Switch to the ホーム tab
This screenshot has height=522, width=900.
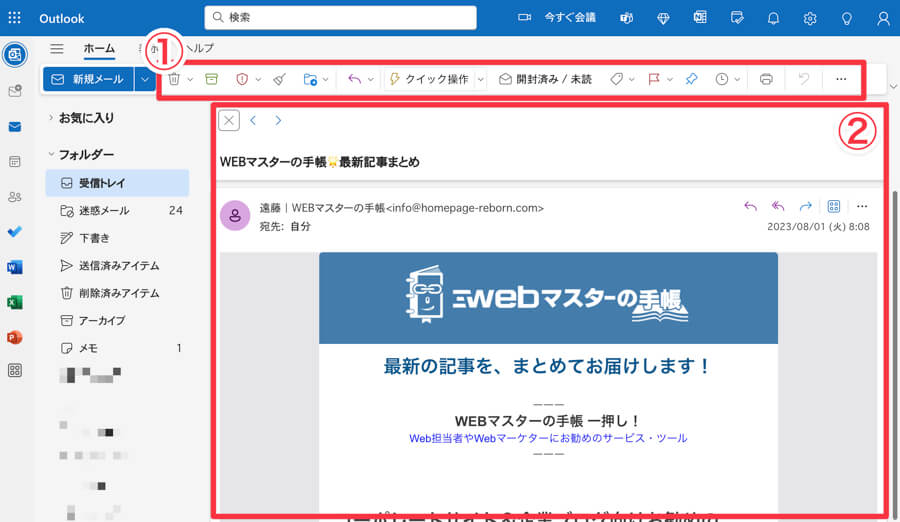pyautogui.click(x=99, y=48)
